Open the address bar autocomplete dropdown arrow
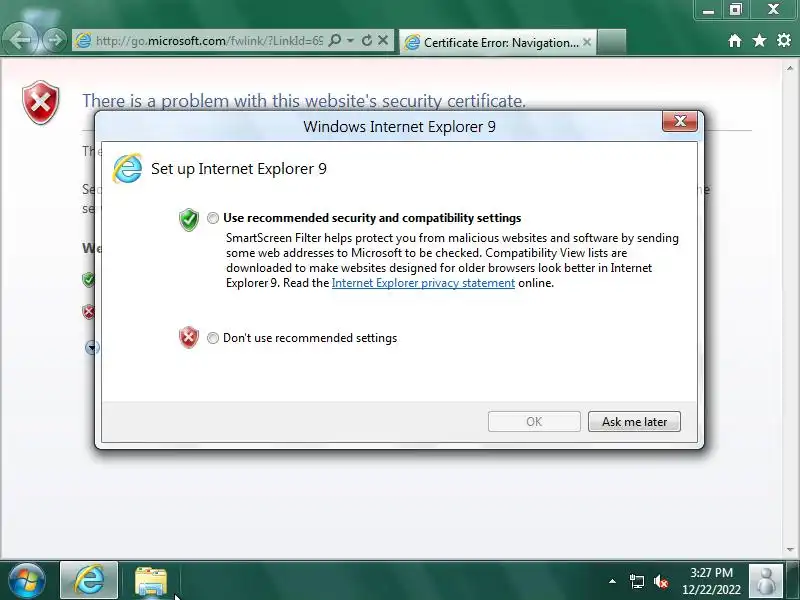Image resolution: width=800 pixels, height=600 pixels. [350, 40]
